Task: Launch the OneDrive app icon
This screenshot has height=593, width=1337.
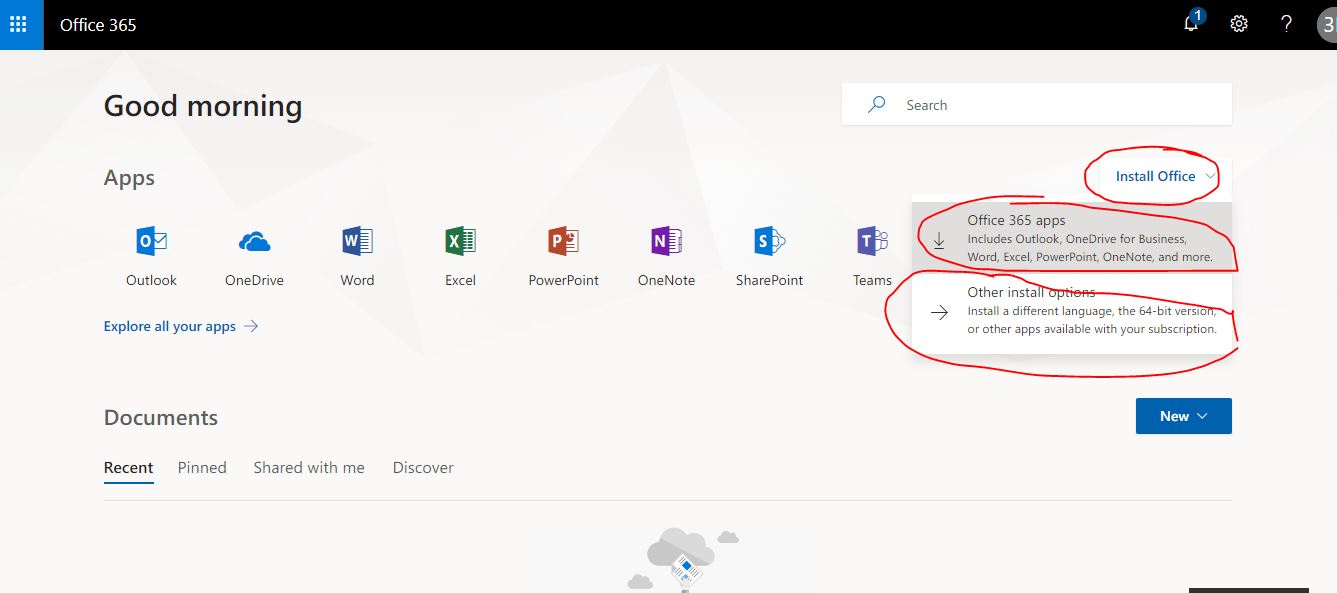Action: point(254,241)
